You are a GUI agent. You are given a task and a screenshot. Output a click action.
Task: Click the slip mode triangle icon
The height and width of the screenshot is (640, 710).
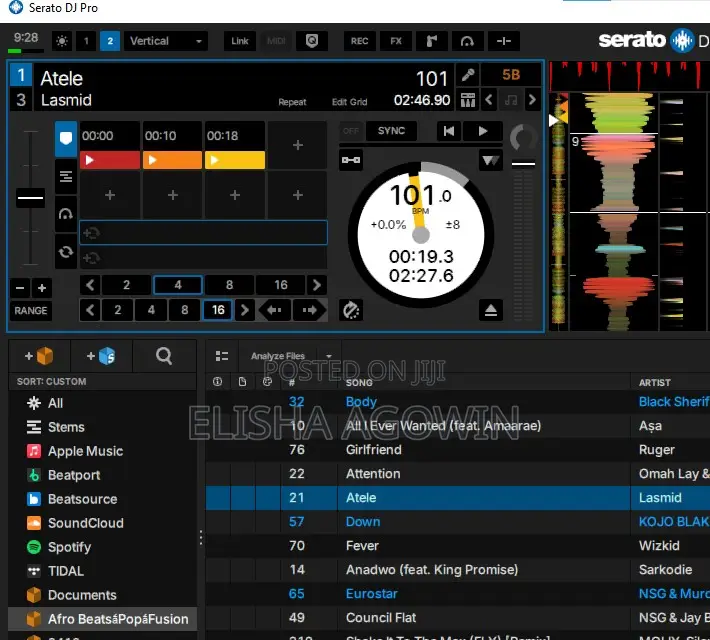[490, 160]
